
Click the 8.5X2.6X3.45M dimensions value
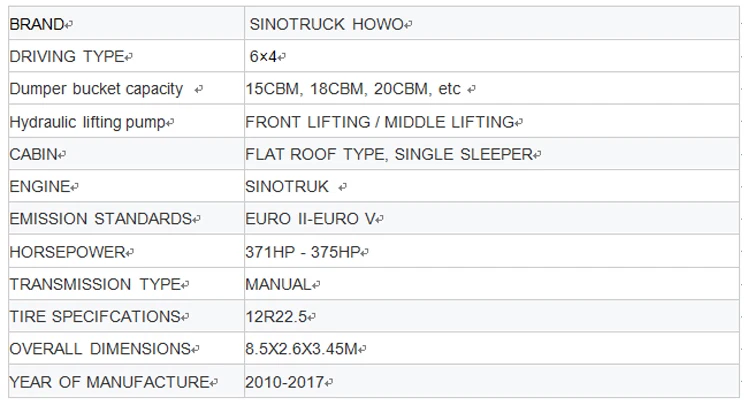(x=303, y=349)
